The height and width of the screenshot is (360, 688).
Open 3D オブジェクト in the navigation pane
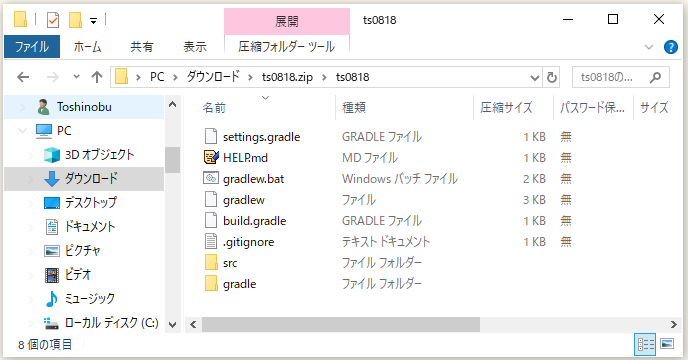(99, 155)
